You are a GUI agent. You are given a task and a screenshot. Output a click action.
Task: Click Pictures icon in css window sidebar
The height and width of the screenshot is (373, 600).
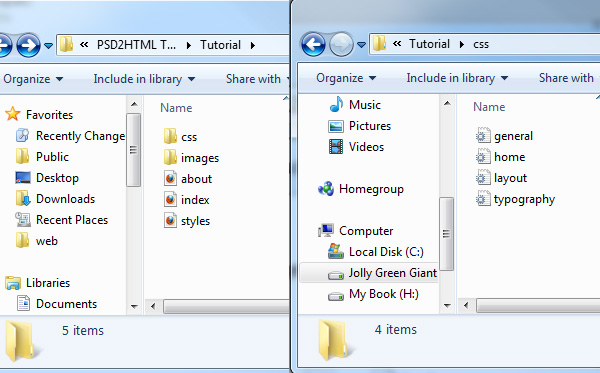[x=336, y=126]
